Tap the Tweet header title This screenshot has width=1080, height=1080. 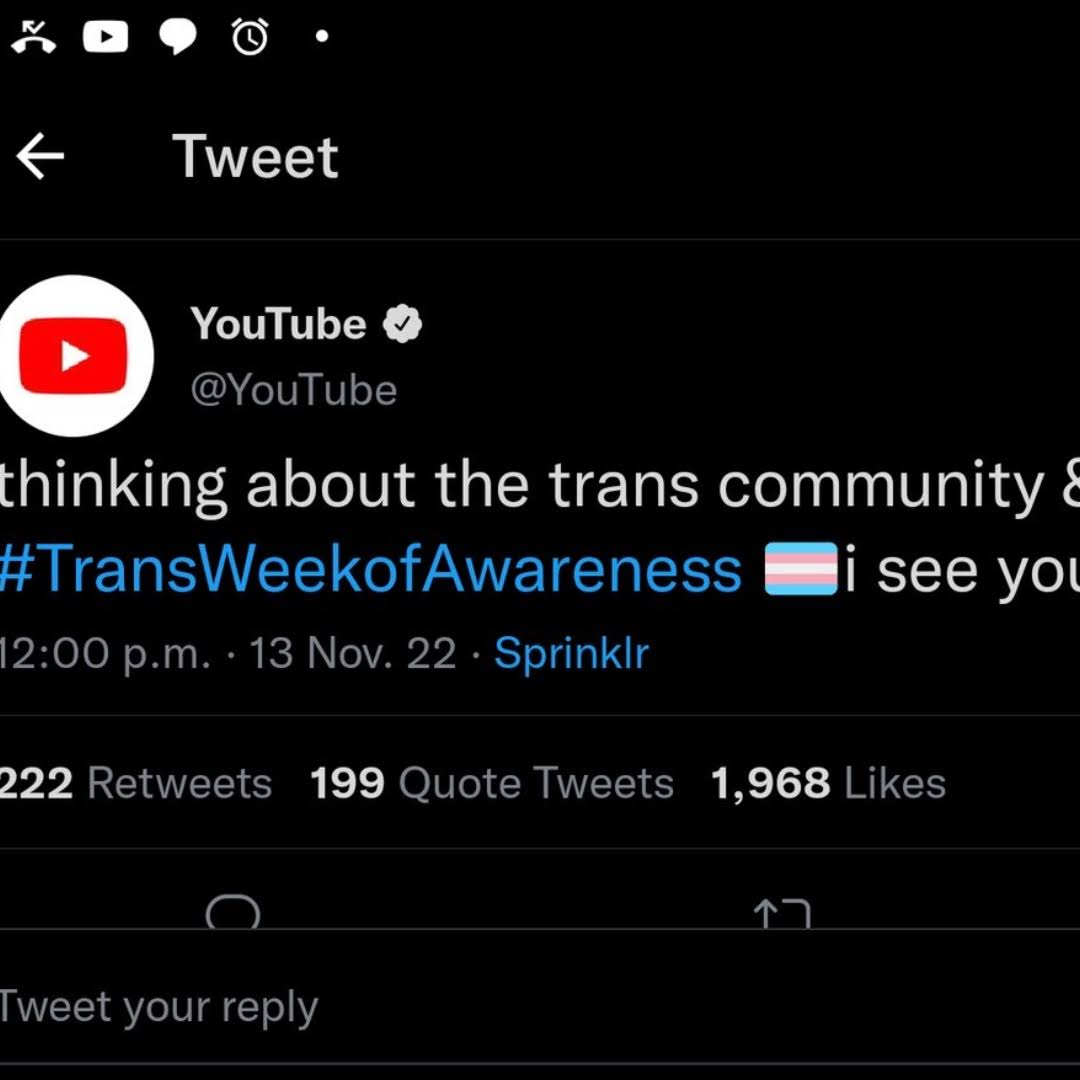255,156
